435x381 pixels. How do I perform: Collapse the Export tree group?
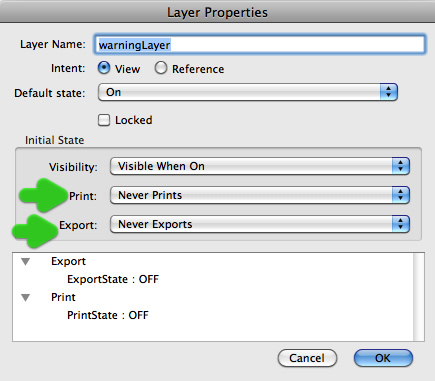point(26,262)
